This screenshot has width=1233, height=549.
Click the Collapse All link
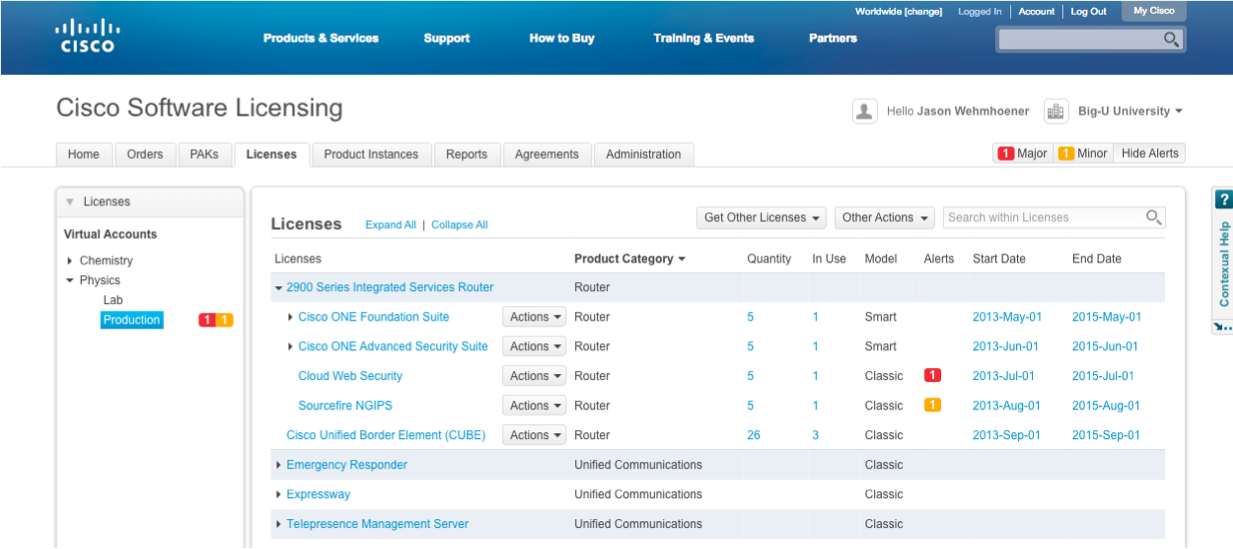pyautogui.click(x=460, y=225)
